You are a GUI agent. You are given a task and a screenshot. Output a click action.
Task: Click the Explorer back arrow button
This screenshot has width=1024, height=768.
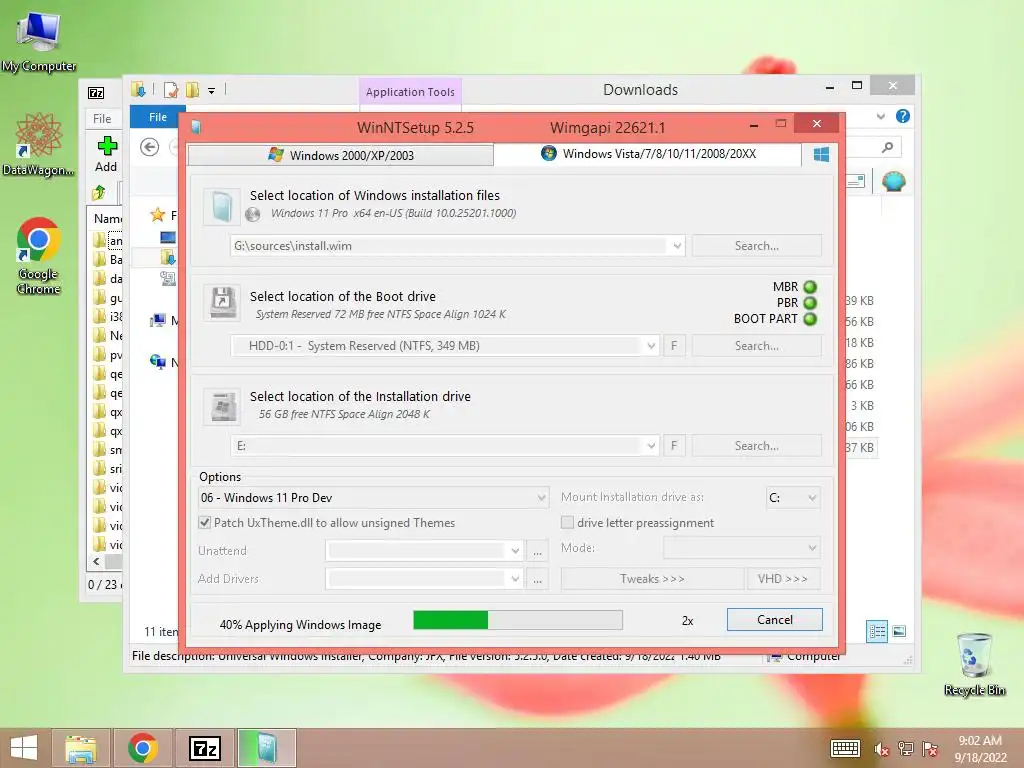(150, 148)
